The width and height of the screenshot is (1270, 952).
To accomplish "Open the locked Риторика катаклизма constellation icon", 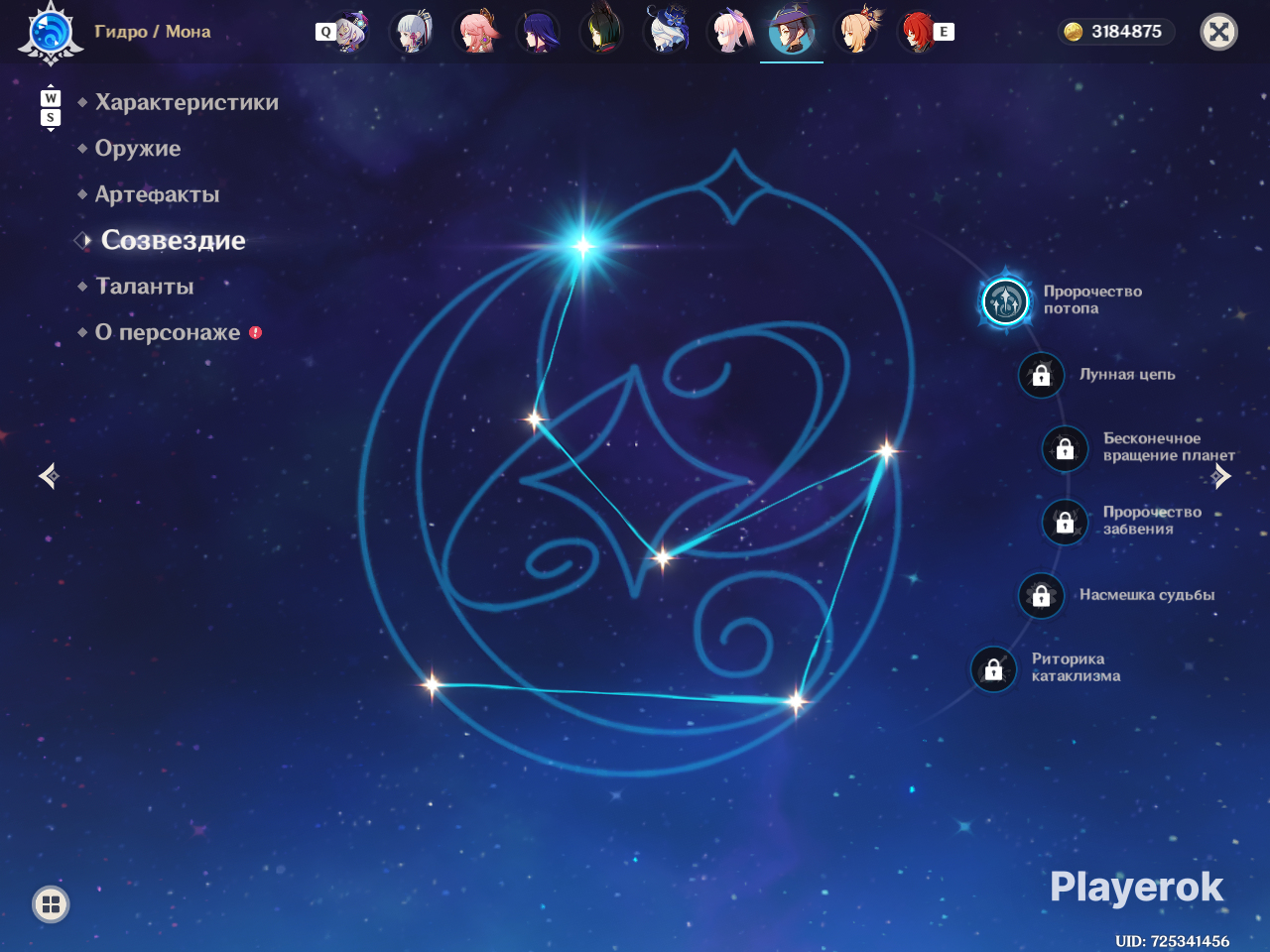I will click(993, 669).
